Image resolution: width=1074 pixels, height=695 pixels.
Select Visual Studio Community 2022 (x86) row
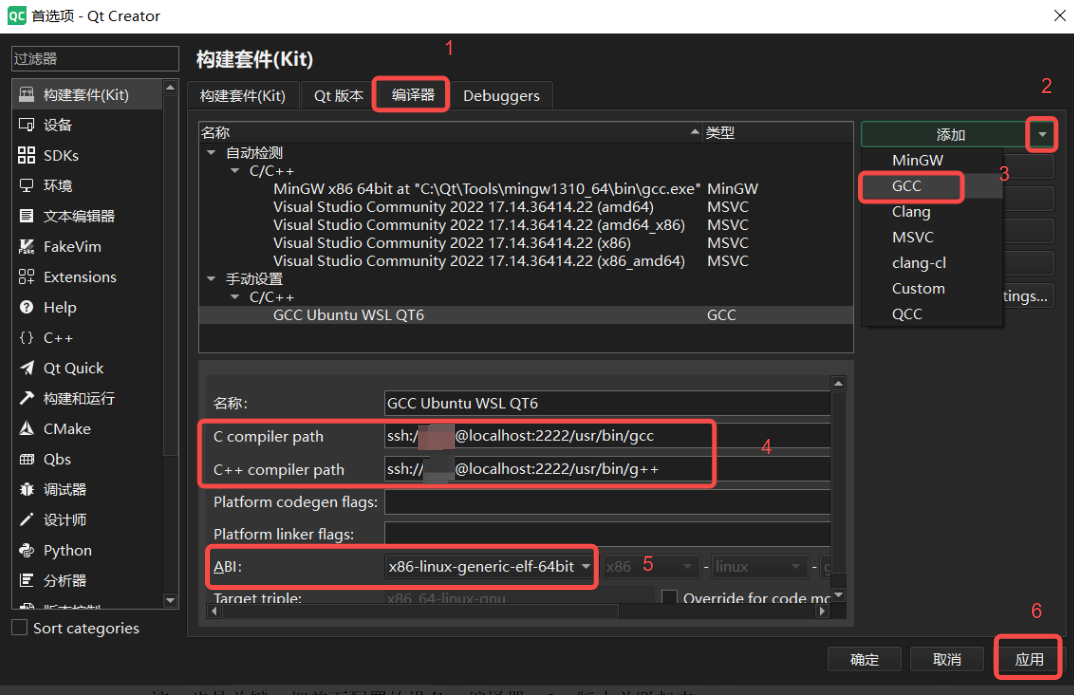pos(525,242)
